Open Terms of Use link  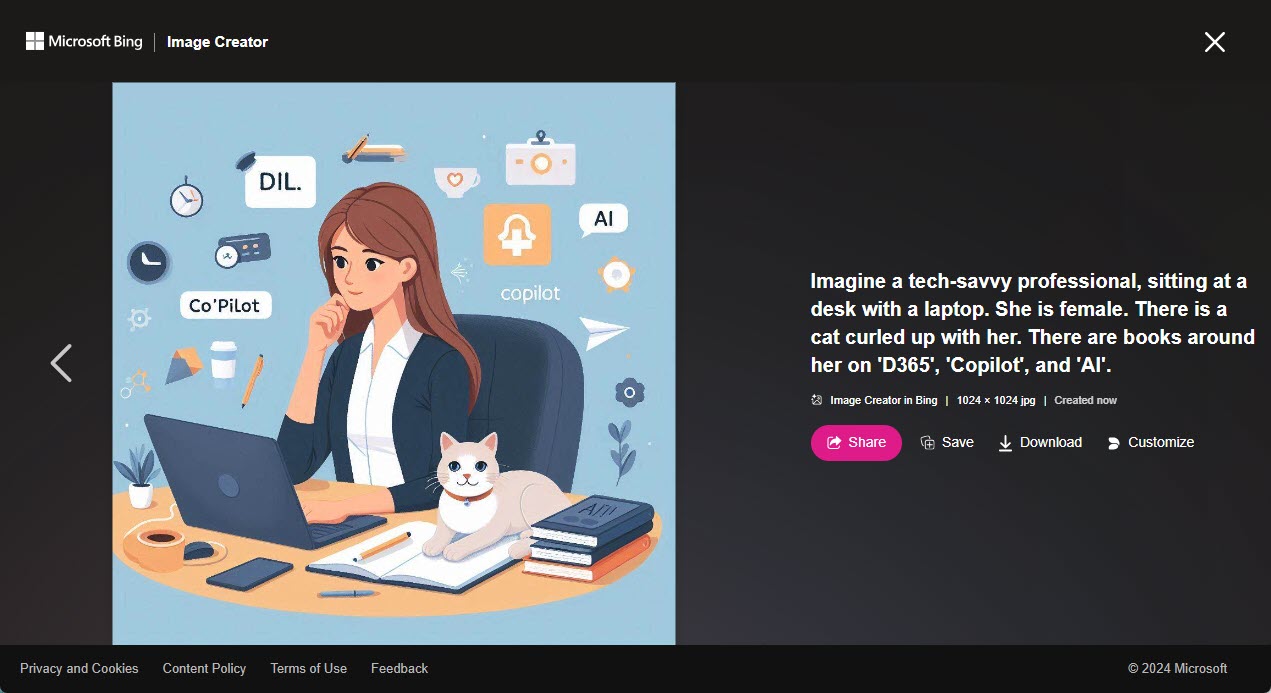[x=308, y=668]
